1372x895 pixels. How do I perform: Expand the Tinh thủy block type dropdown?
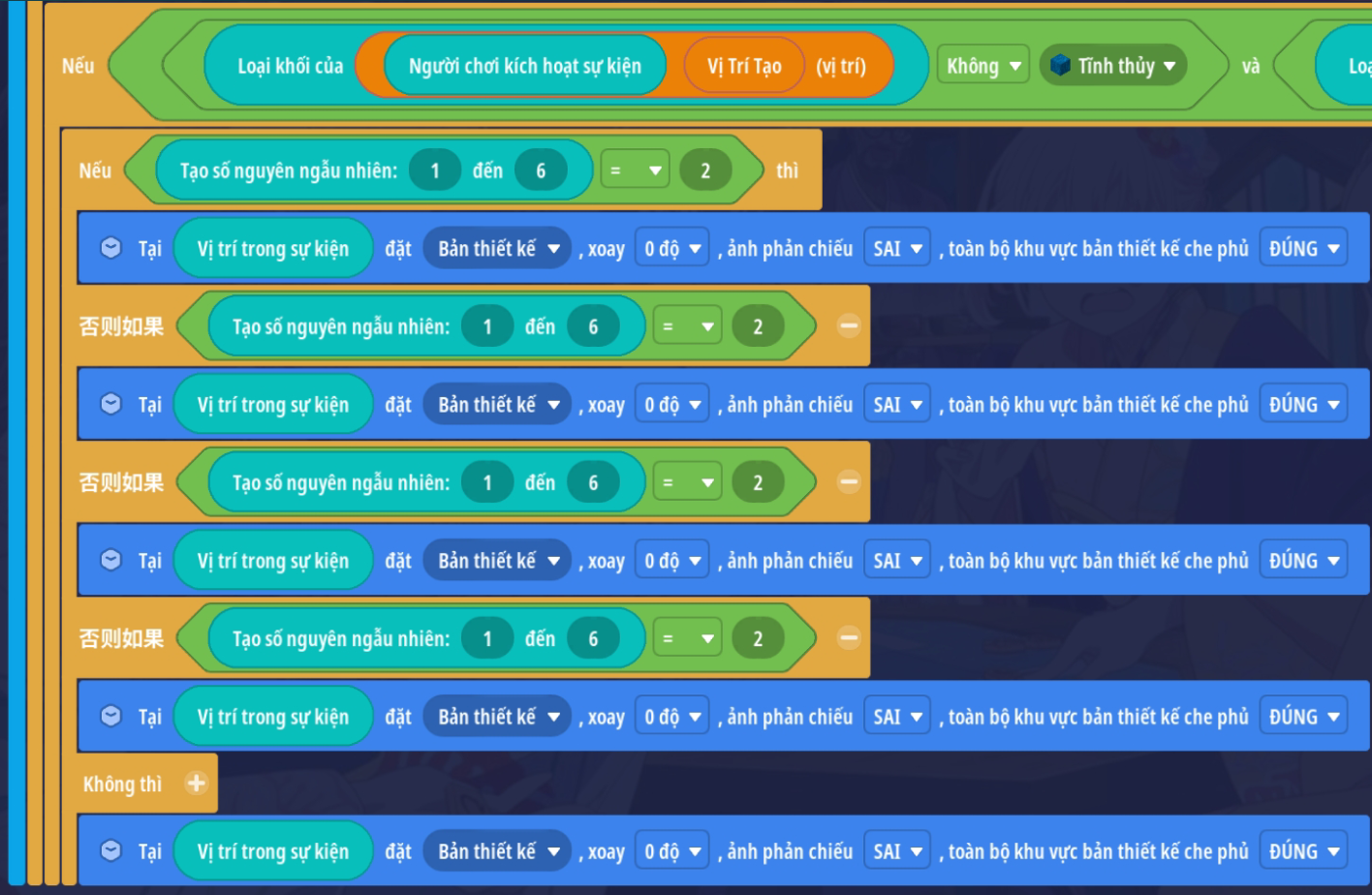click(1169, 66)
